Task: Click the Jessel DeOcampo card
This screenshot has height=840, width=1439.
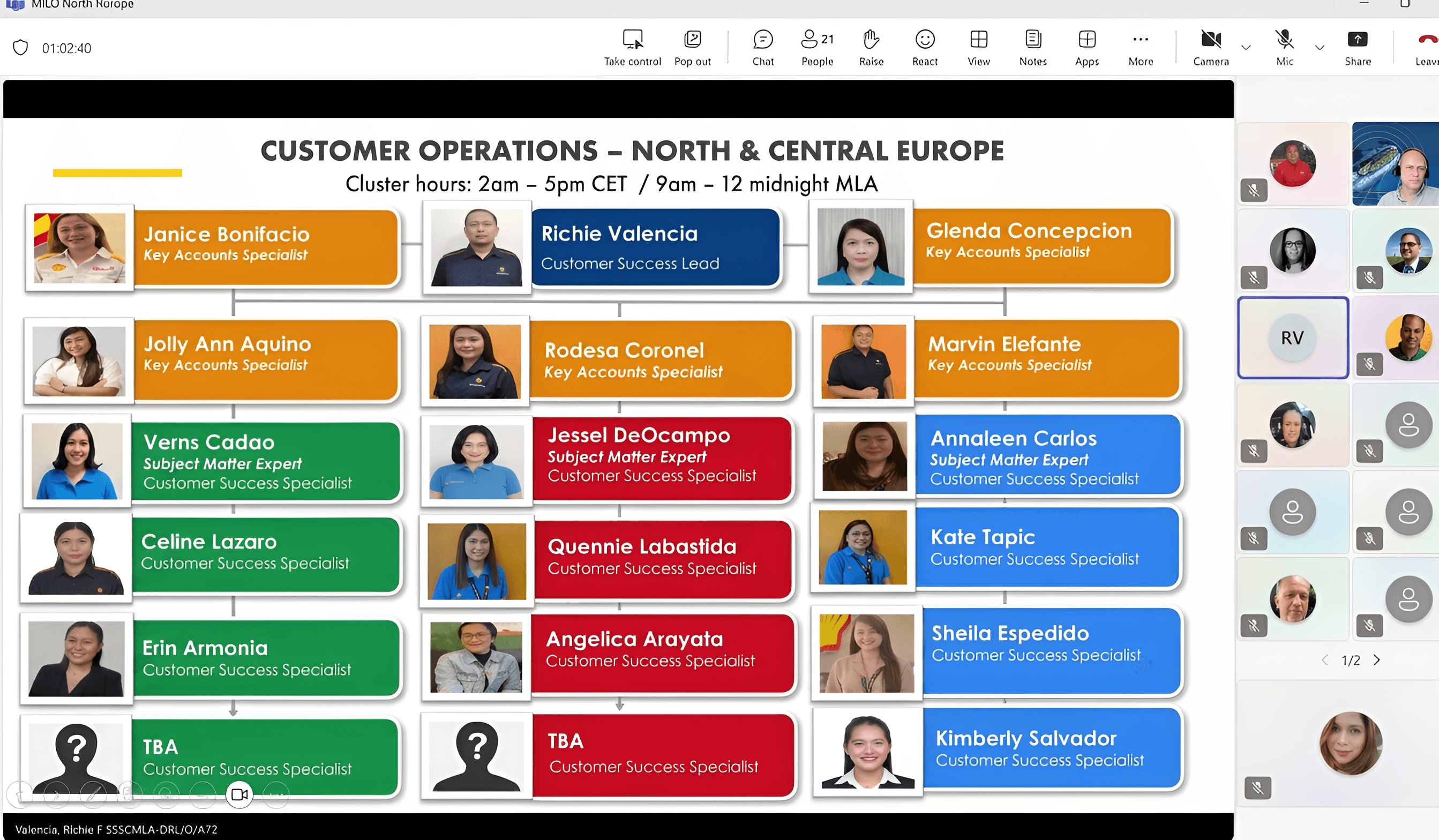Action: 607,461
